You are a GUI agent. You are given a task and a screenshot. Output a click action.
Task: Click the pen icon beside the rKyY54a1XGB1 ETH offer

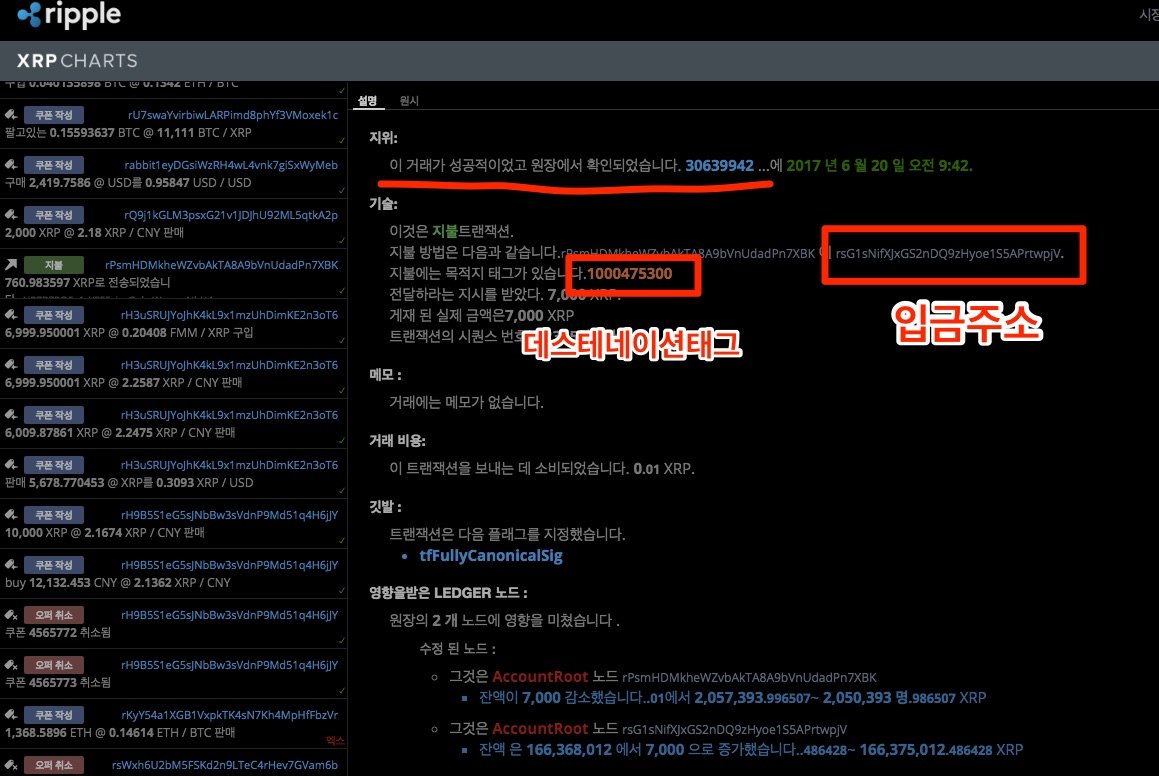tap(10, 715)
